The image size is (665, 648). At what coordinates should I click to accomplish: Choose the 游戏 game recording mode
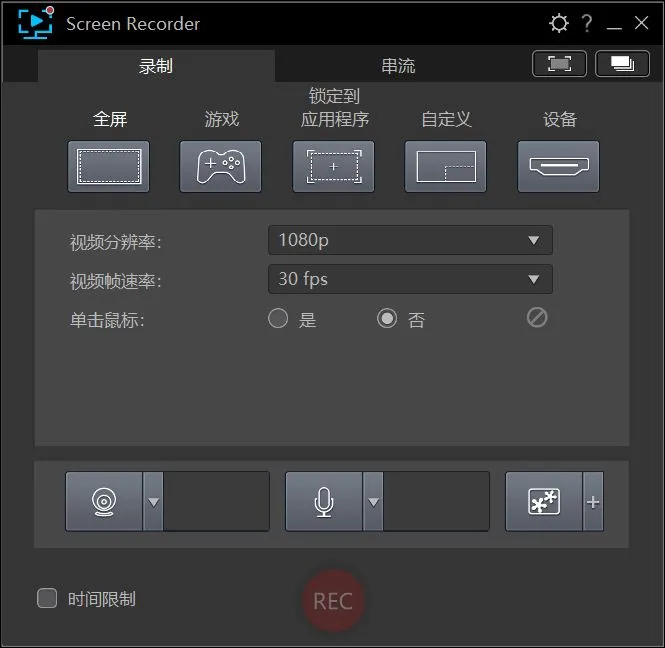pyautogui.click(x=221, y=167)
